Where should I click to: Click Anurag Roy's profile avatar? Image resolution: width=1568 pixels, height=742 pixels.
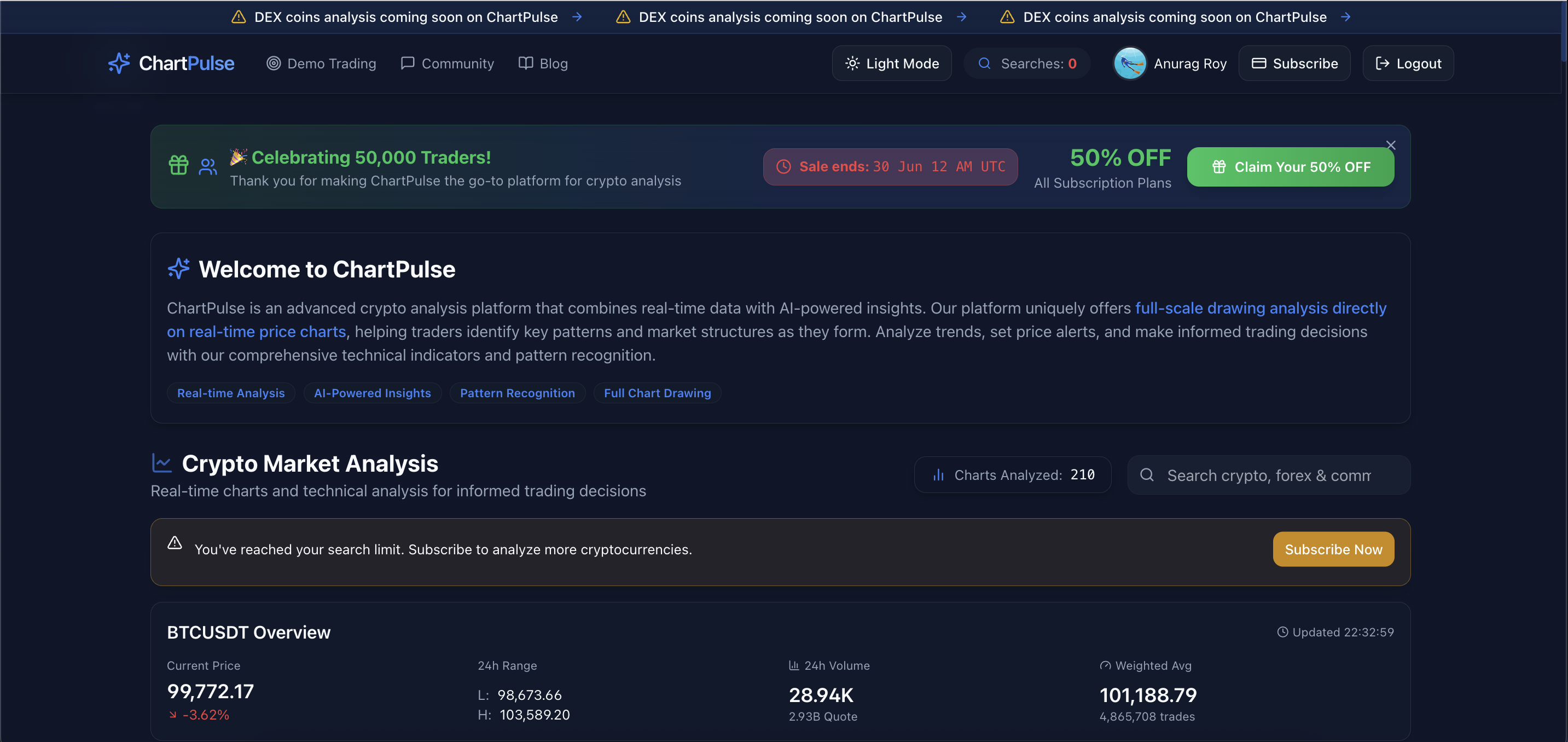click(x=1130, y=63)
